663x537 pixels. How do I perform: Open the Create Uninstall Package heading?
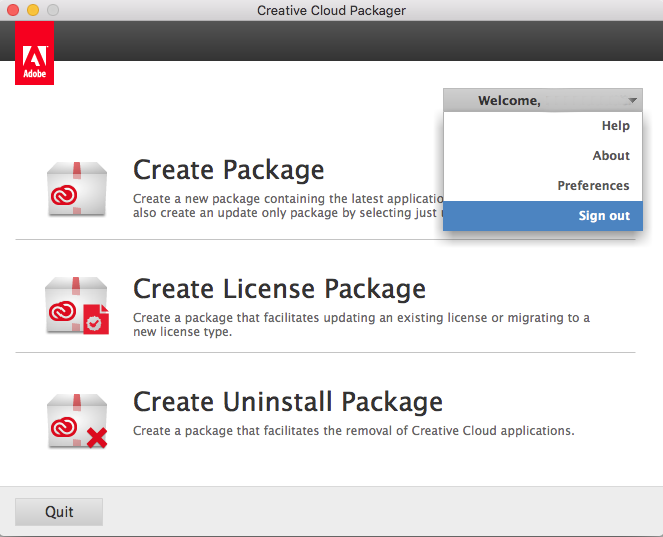tap(288, 401)
